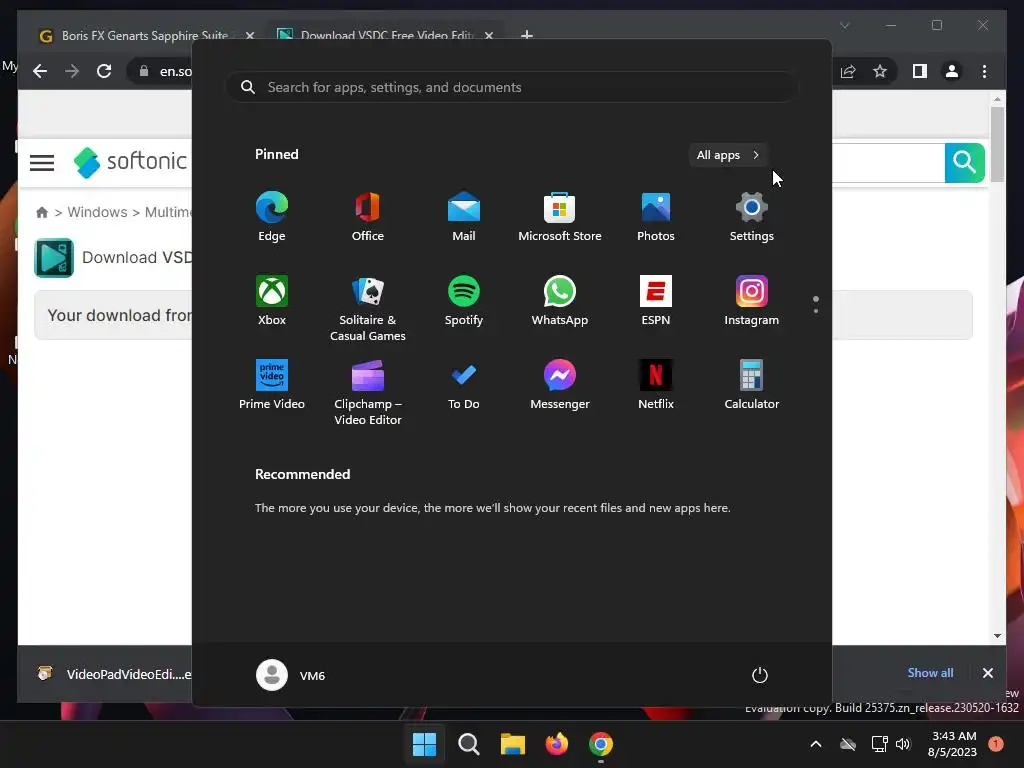
Task: Launch Netflix from Start menu
Action: [x=656, y=385]
